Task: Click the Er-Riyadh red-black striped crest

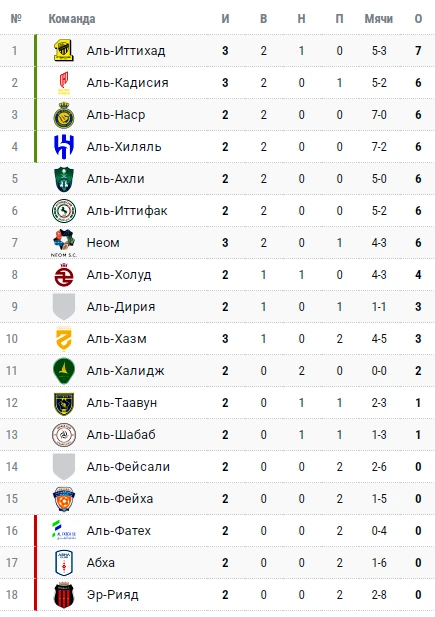Action: pos(64,595)
